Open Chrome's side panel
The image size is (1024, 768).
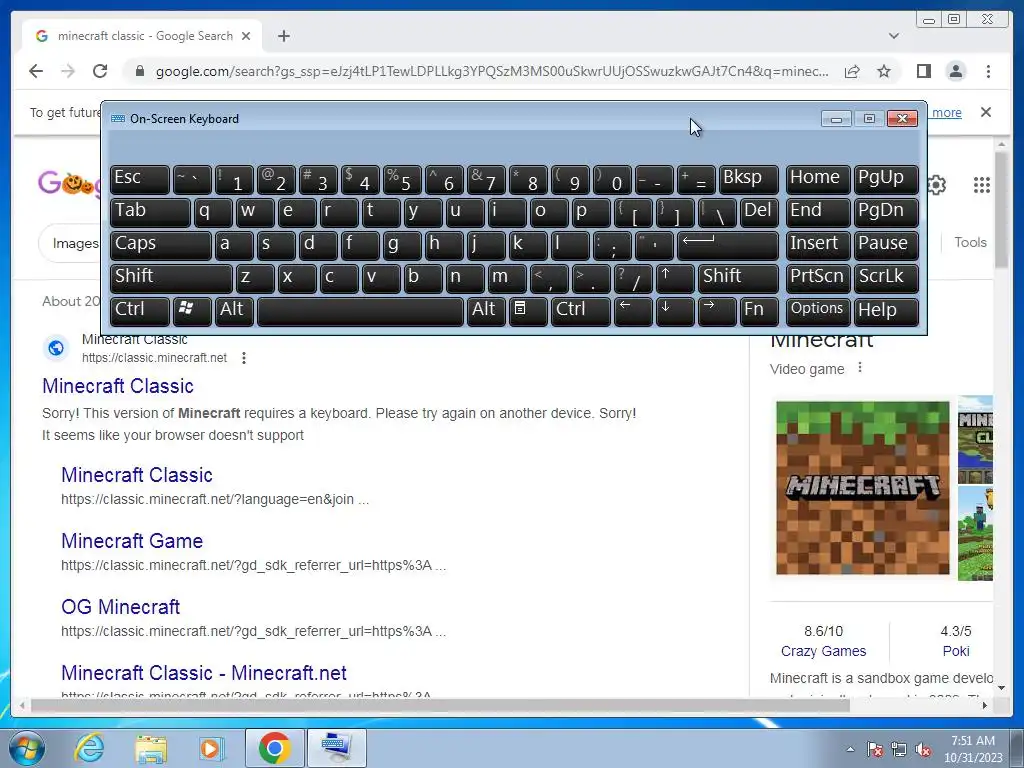point(923,71)
